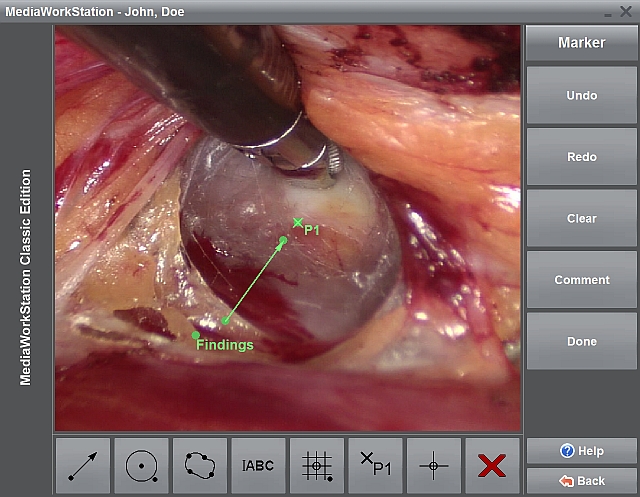Click the Findings text label on image
This screenshot has height=497, width=640.
[225, 345]
